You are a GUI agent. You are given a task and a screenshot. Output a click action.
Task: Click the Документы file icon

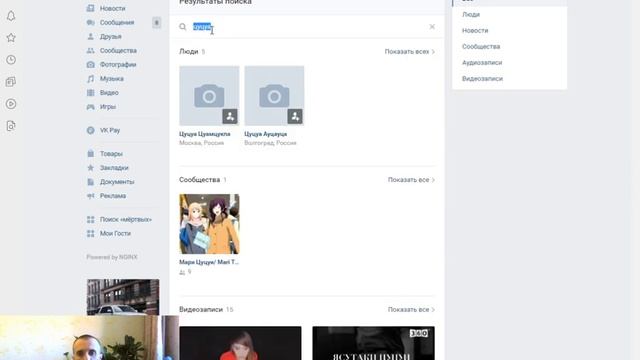point(91,182)
